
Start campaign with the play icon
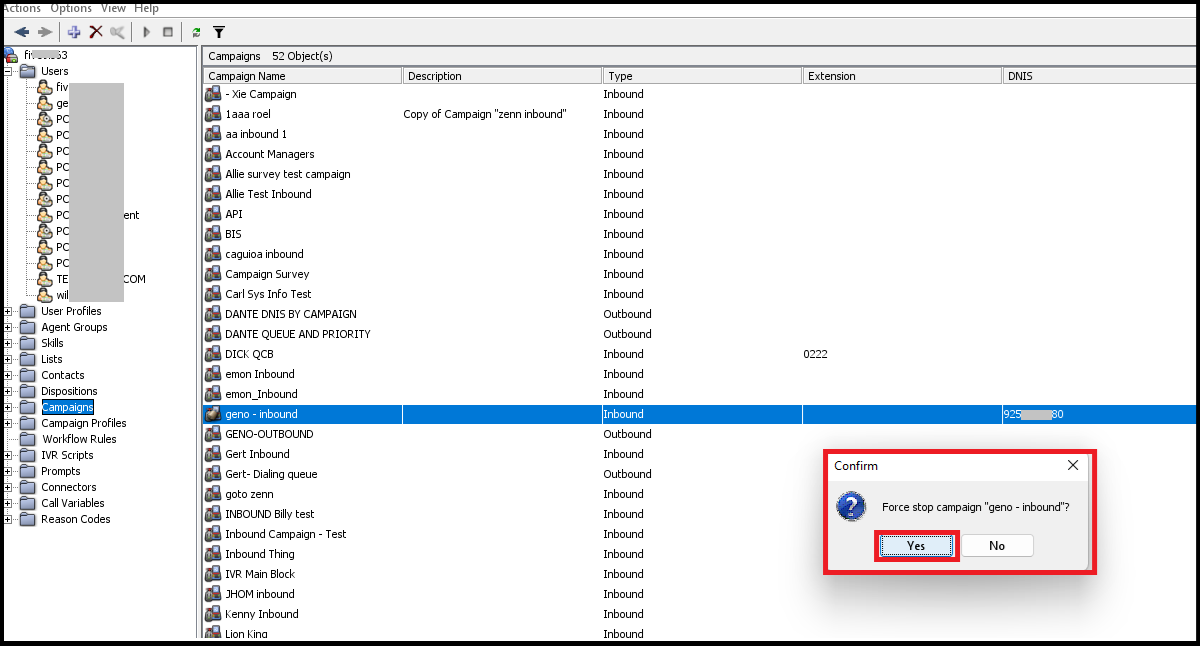click(x=146, y=32)
